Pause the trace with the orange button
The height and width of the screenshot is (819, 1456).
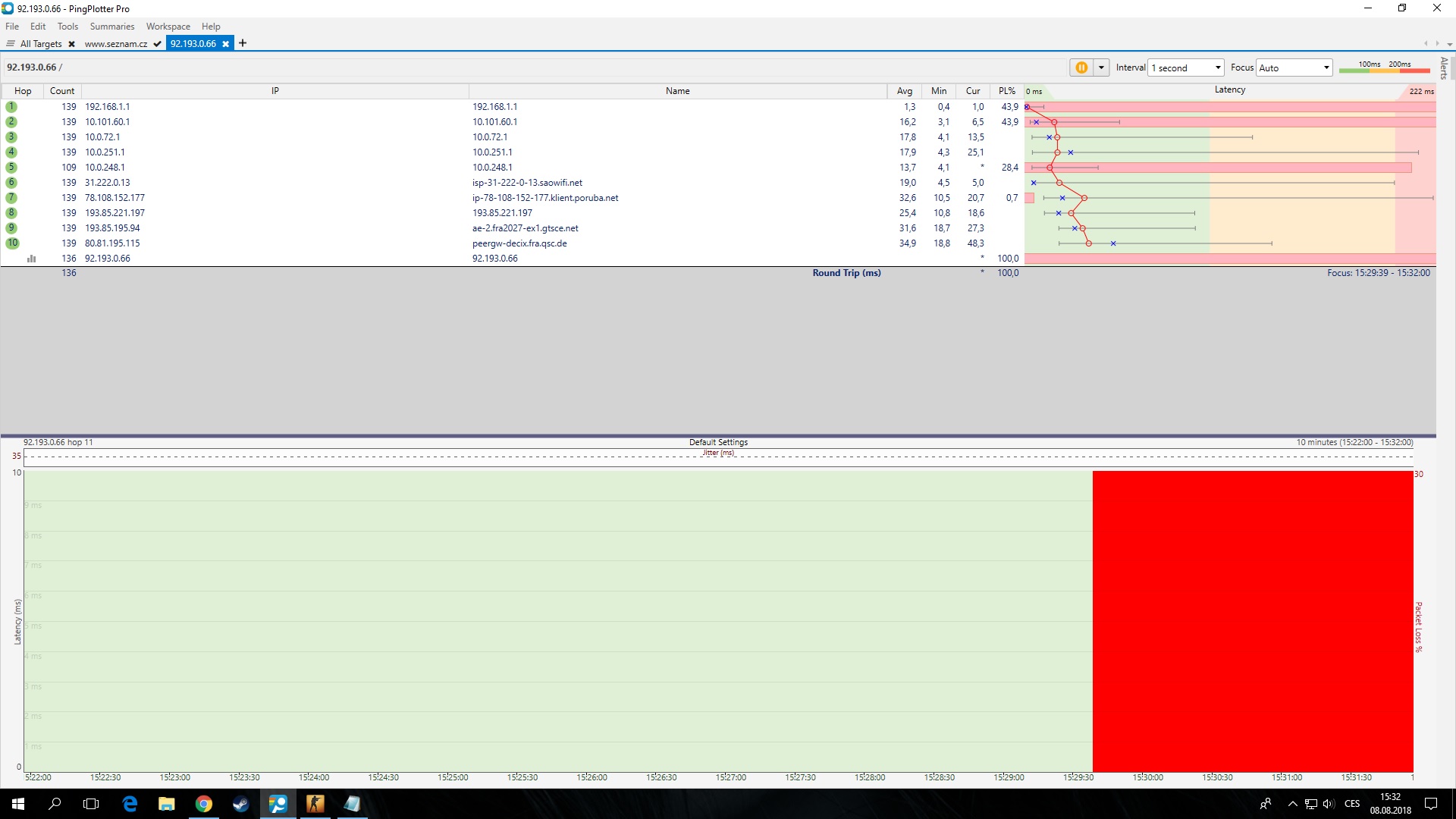(1081, 67)
